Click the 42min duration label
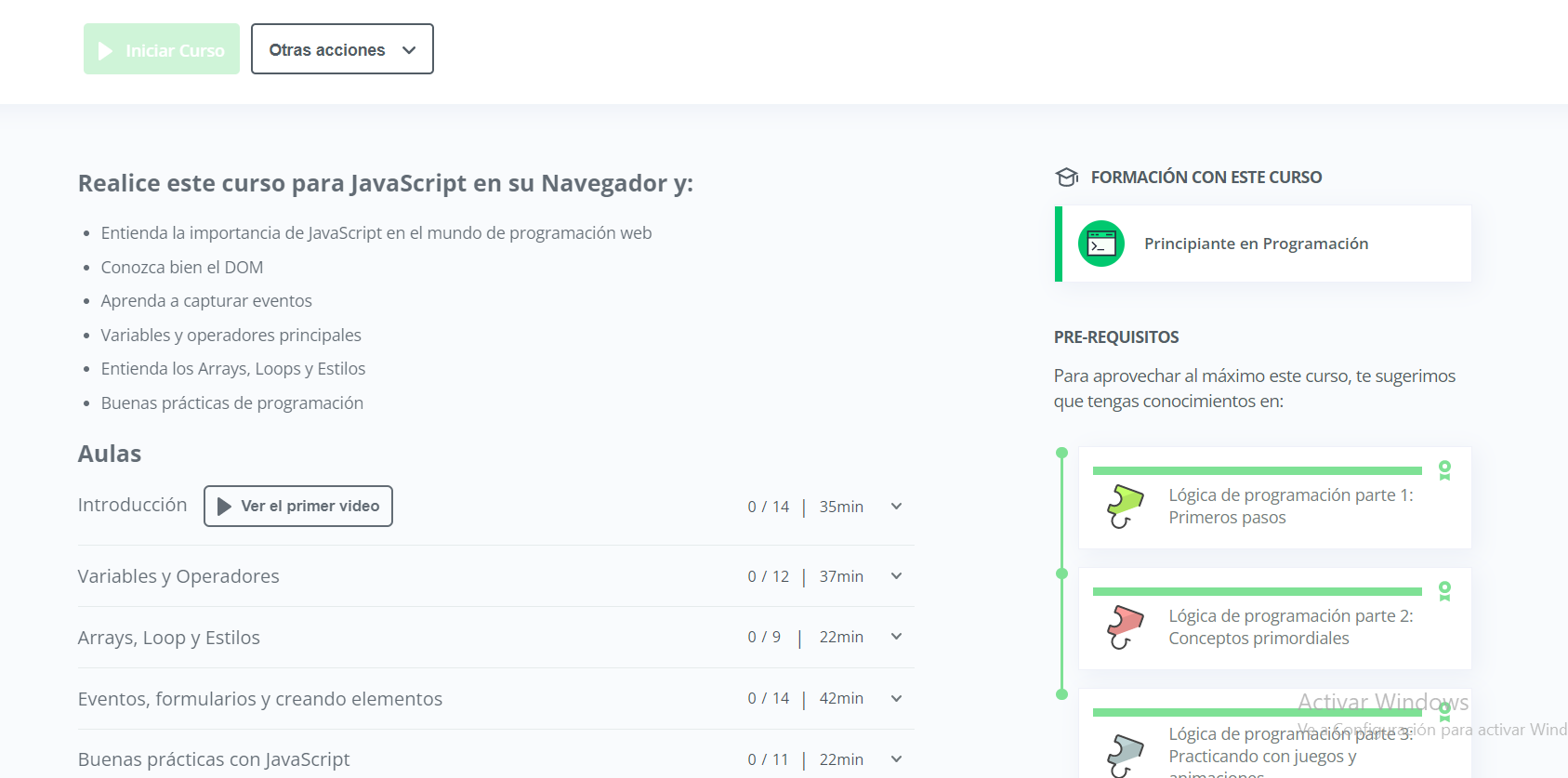 [x=841, y=698]
